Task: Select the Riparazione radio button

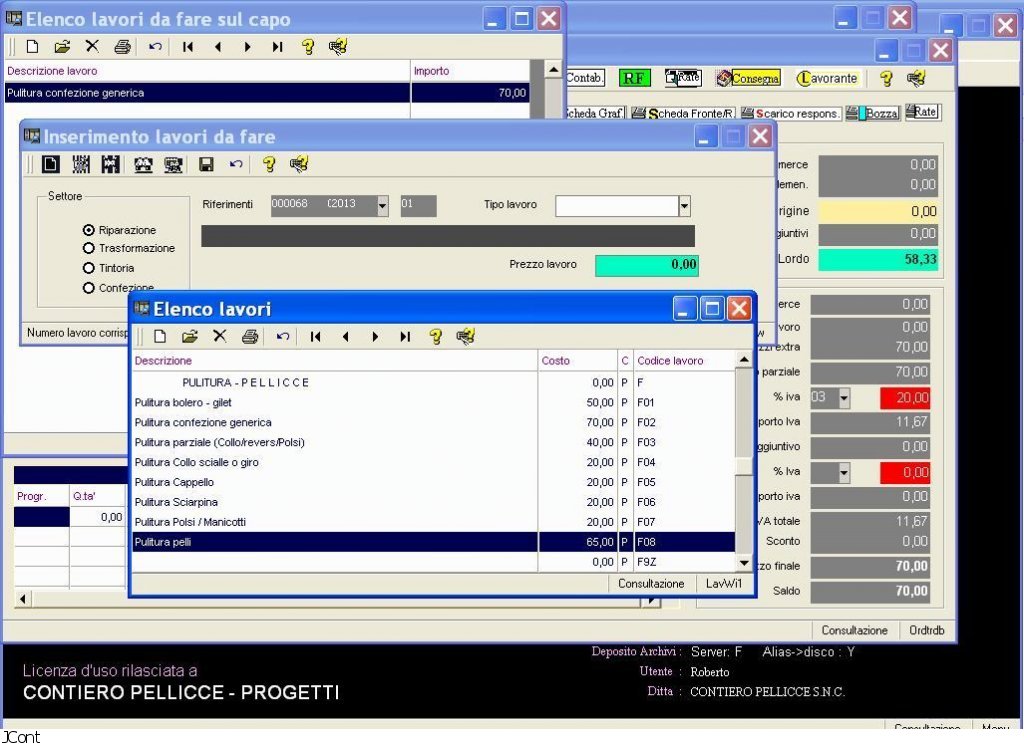Action: click(89, 230)
